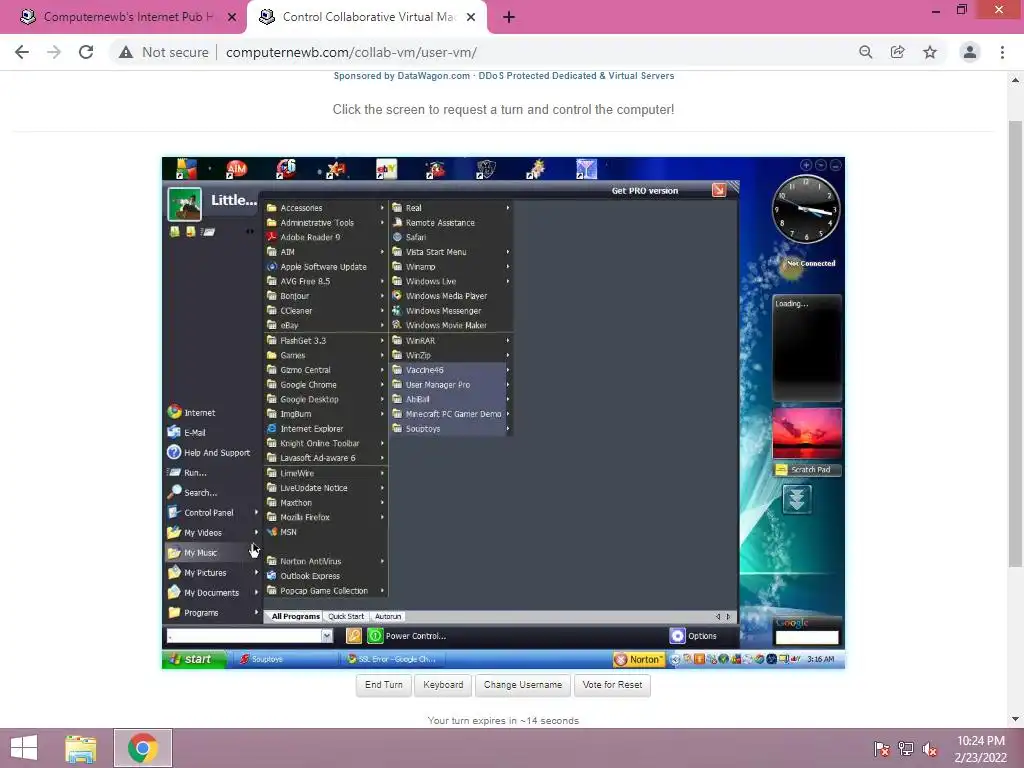This screenshot has width=1024, height=768.
Task: Click the Google gadget search box
Action: 807,637
